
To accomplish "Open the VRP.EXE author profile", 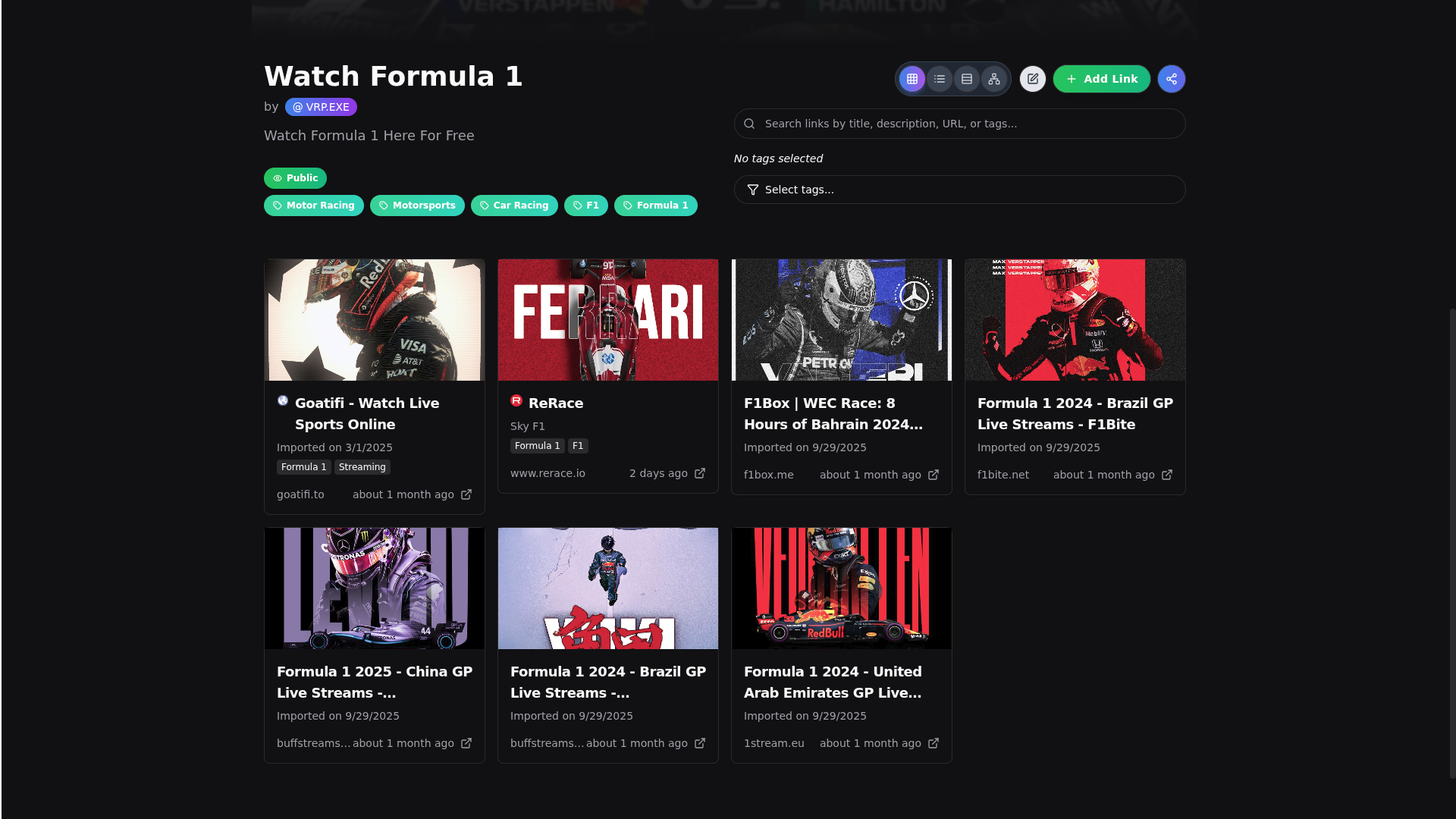I will [321, 107].
